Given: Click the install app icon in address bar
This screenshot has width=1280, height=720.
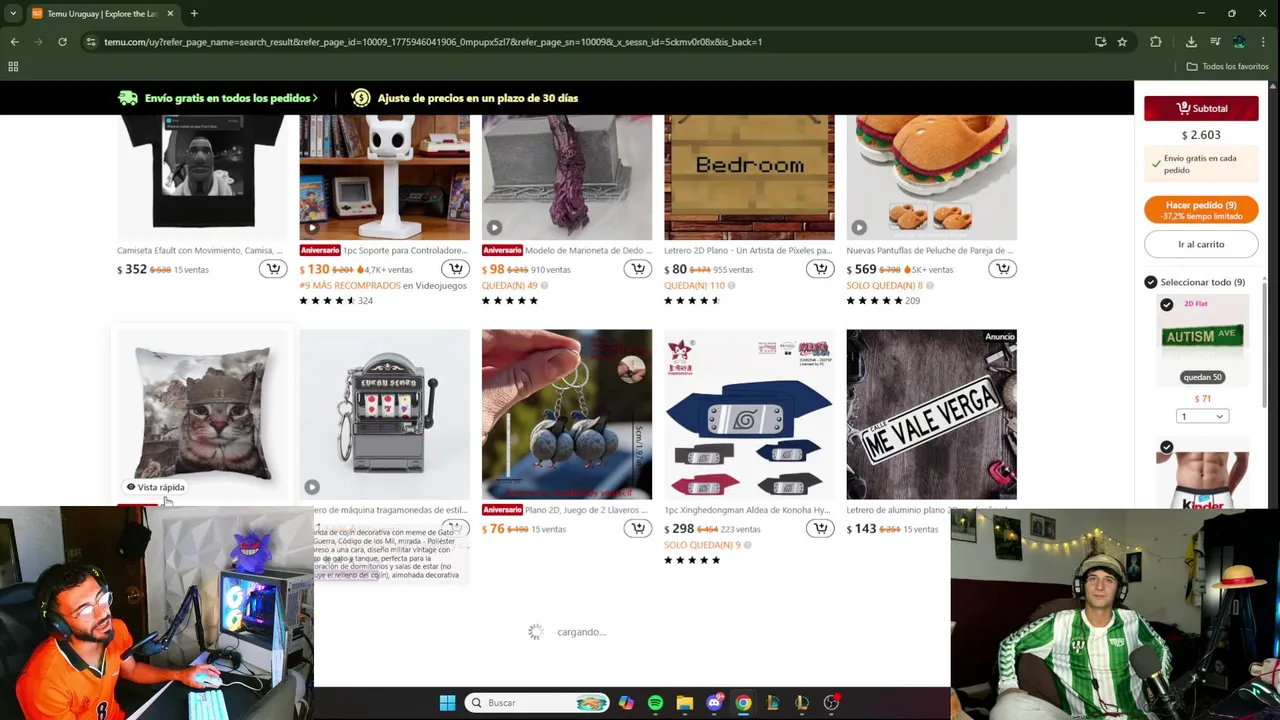Looking at the screenshot, I should coord(1100,42).
